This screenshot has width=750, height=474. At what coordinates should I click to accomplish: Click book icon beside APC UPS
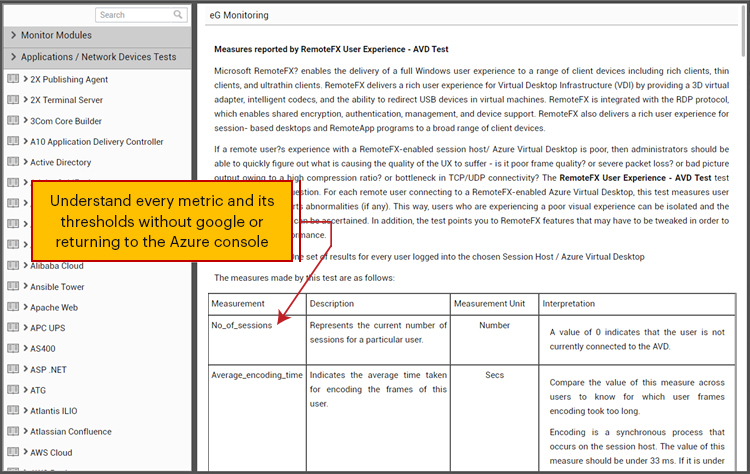(13, 327)
